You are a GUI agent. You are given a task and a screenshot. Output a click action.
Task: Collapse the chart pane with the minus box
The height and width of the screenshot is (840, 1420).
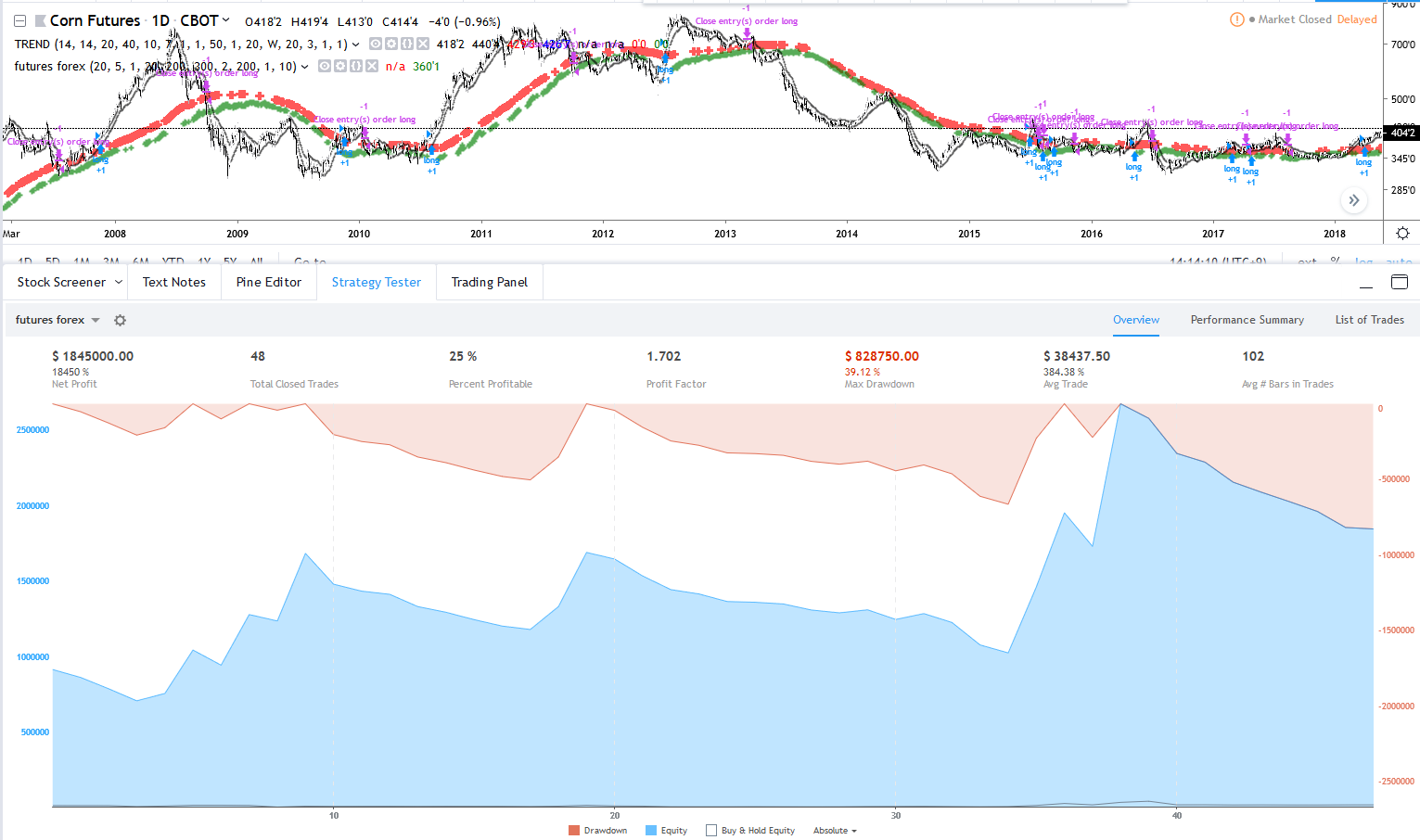point(19,20)
